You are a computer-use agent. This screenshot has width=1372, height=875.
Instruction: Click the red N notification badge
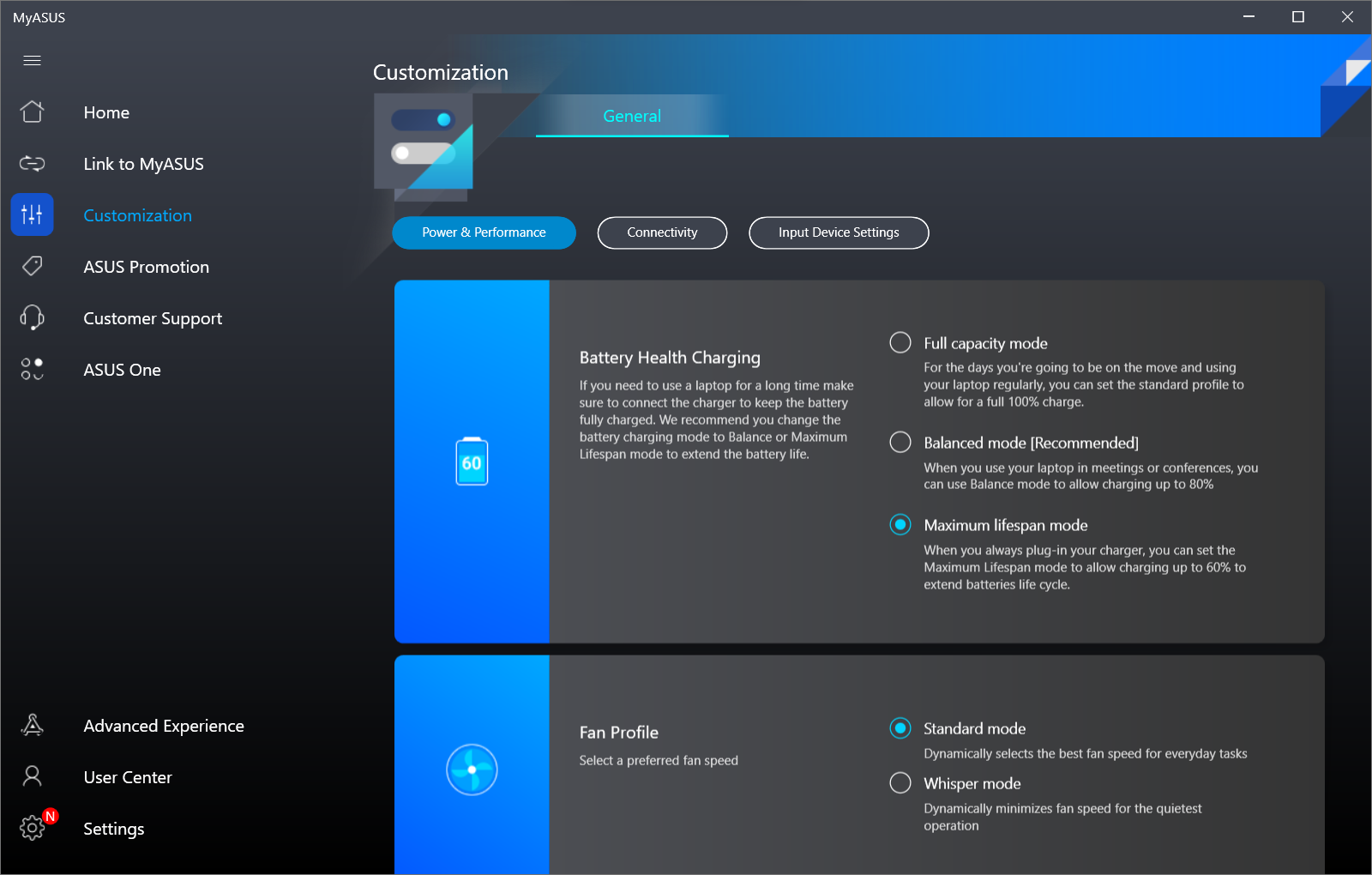(51, 816)
